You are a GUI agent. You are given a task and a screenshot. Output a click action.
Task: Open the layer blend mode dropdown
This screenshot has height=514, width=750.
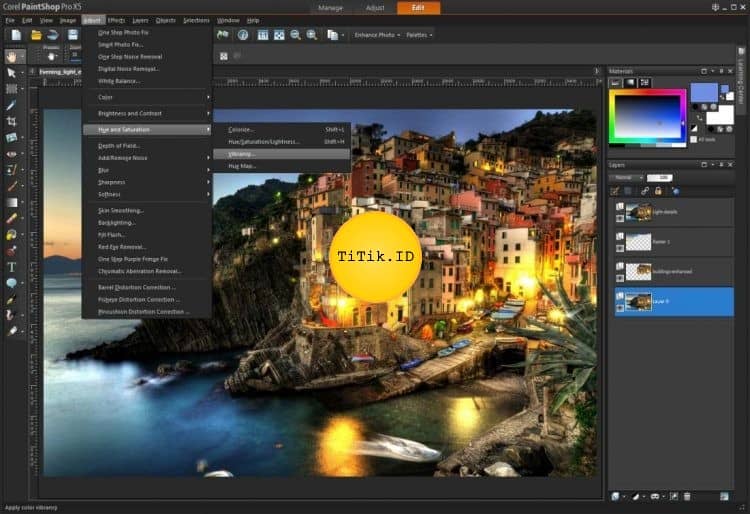[626, 177]
